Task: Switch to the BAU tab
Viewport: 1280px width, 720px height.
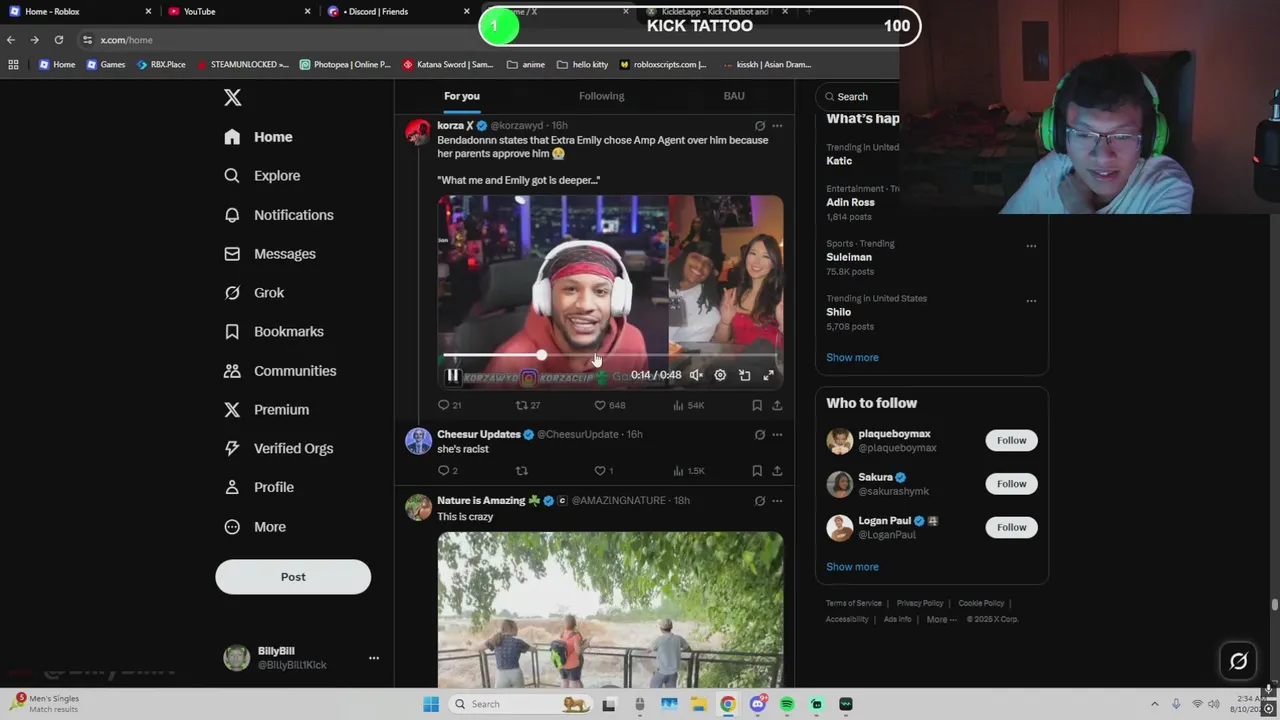Action: 734,96
